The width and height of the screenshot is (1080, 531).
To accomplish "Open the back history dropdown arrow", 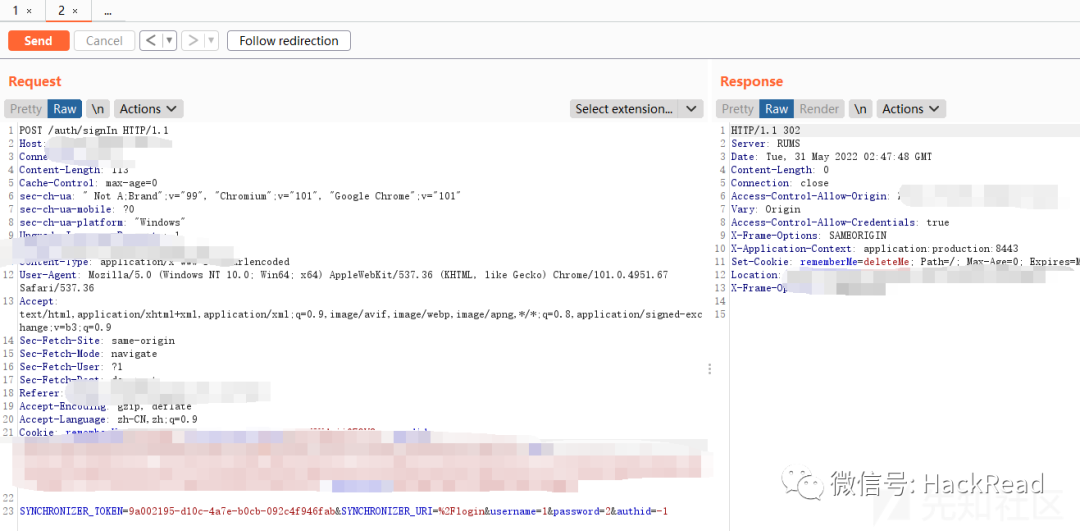I will tap(170, 41).
